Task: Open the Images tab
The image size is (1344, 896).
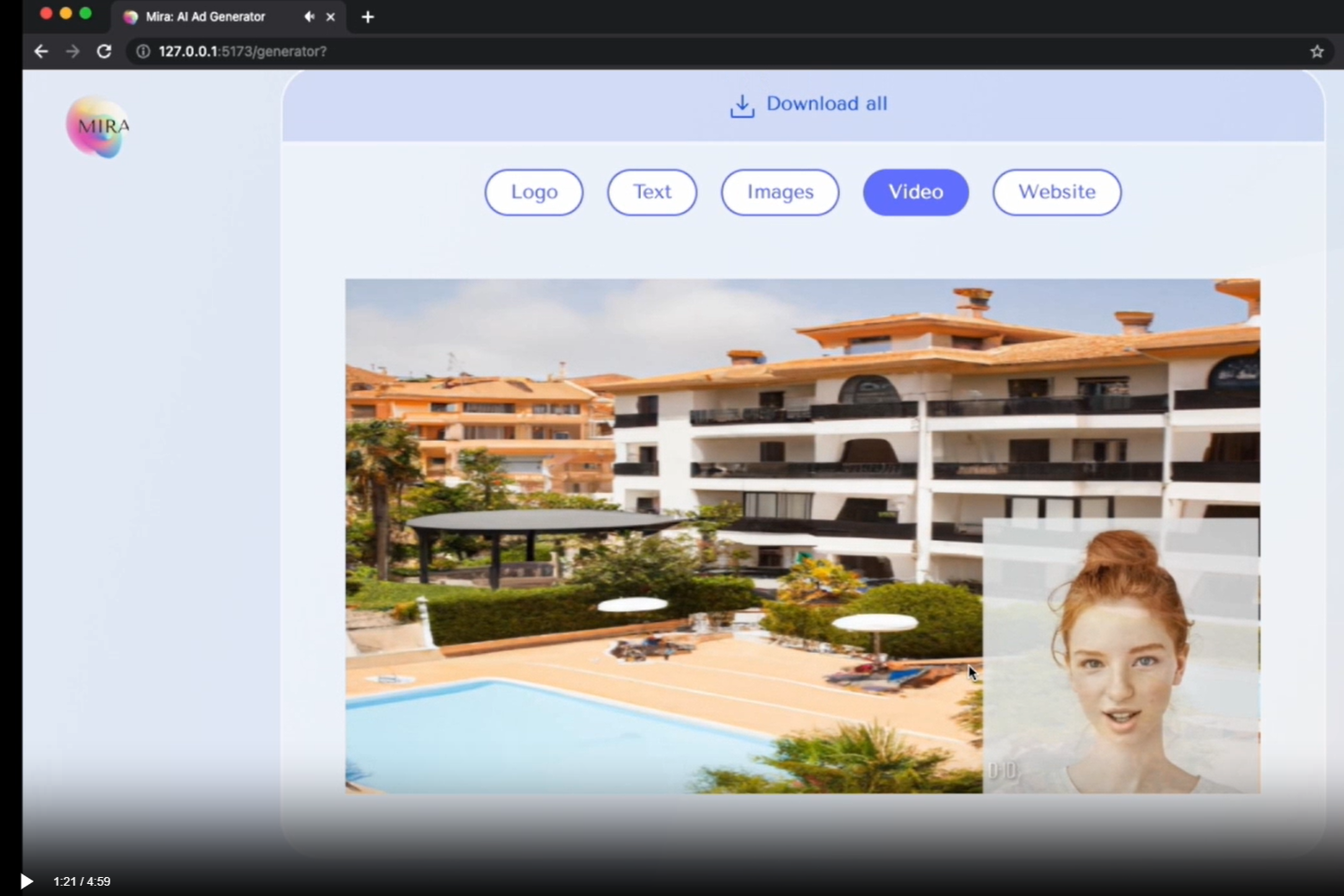Action: pos(780,192)
